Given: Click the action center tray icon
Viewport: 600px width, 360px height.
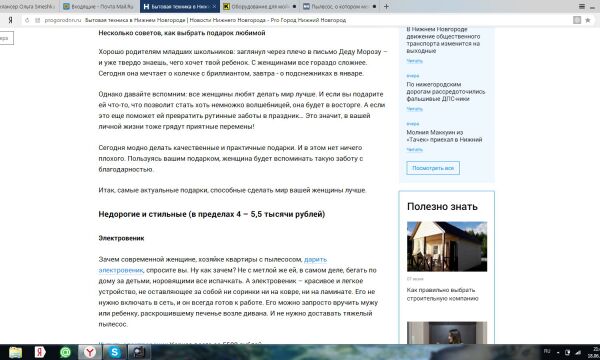Looking at the screenshot, I should pos(567,352).
